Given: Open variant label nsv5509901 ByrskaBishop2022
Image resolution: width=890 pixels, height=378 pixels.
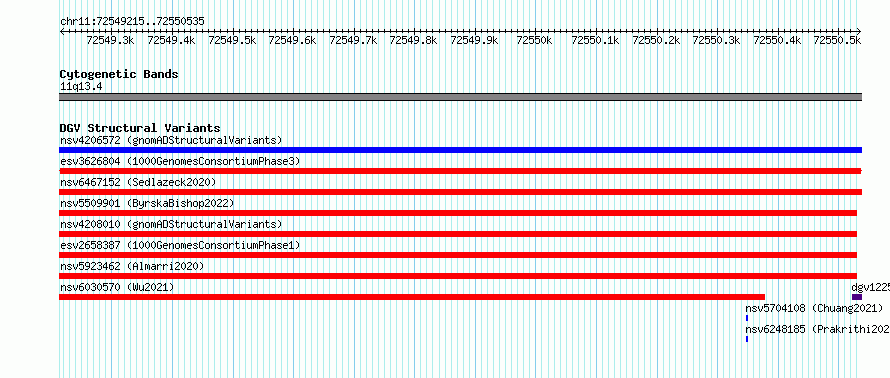Looking at the screenshot, I should 147,203.
